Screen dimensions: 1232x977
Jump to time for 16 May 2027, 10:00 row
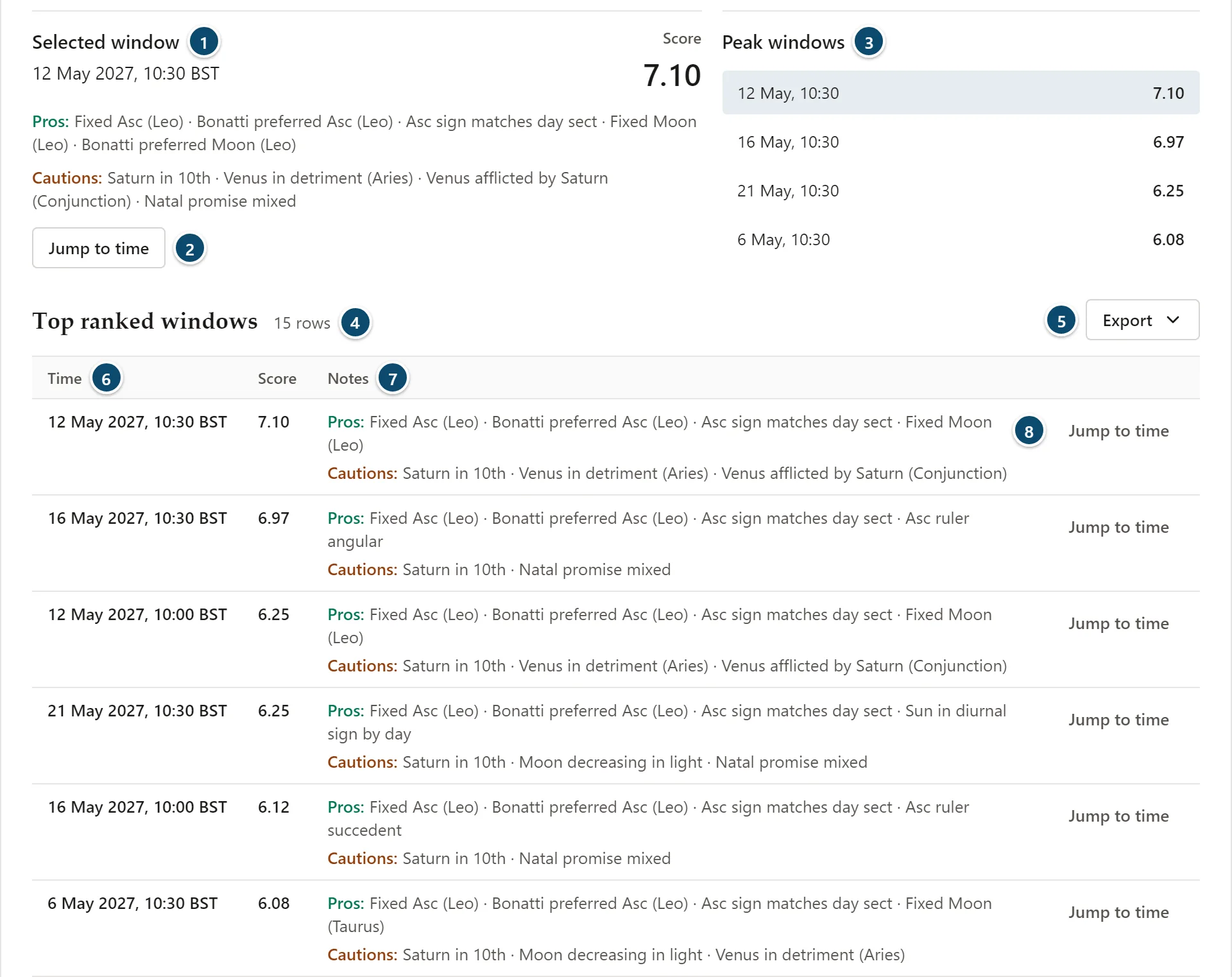[x=1118, y=816]
